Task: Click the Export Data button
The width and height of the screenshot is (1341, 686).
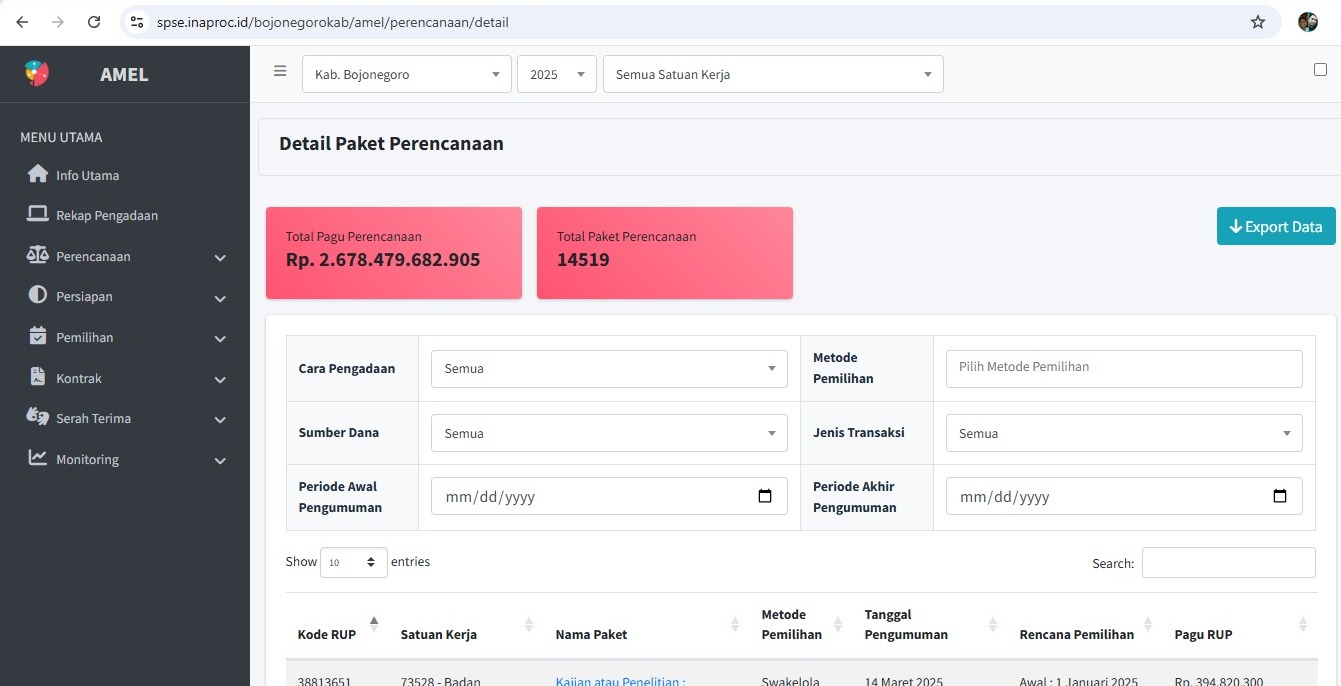Action: pos(1275,226)
